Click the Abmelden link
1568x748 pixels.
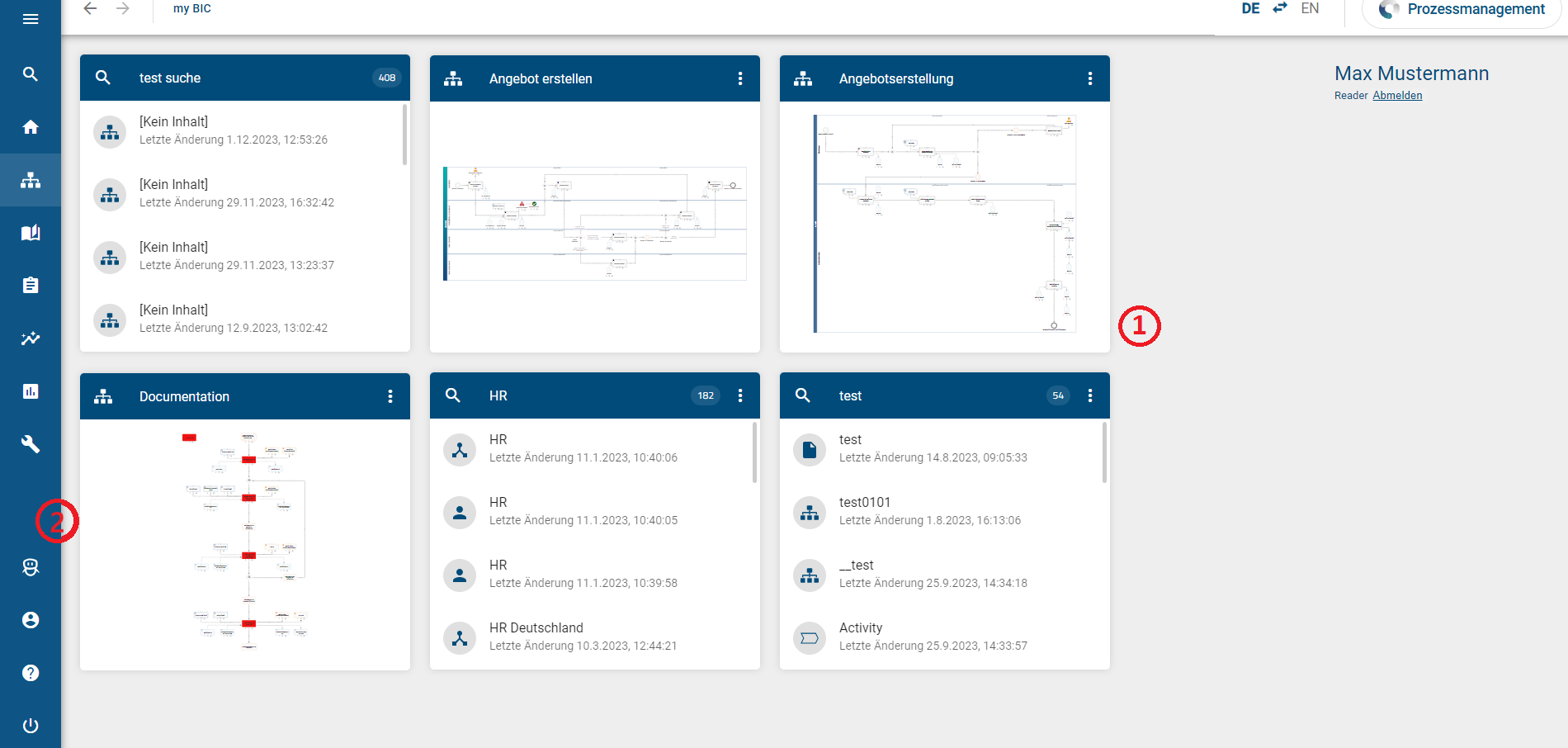(1397, 96)
